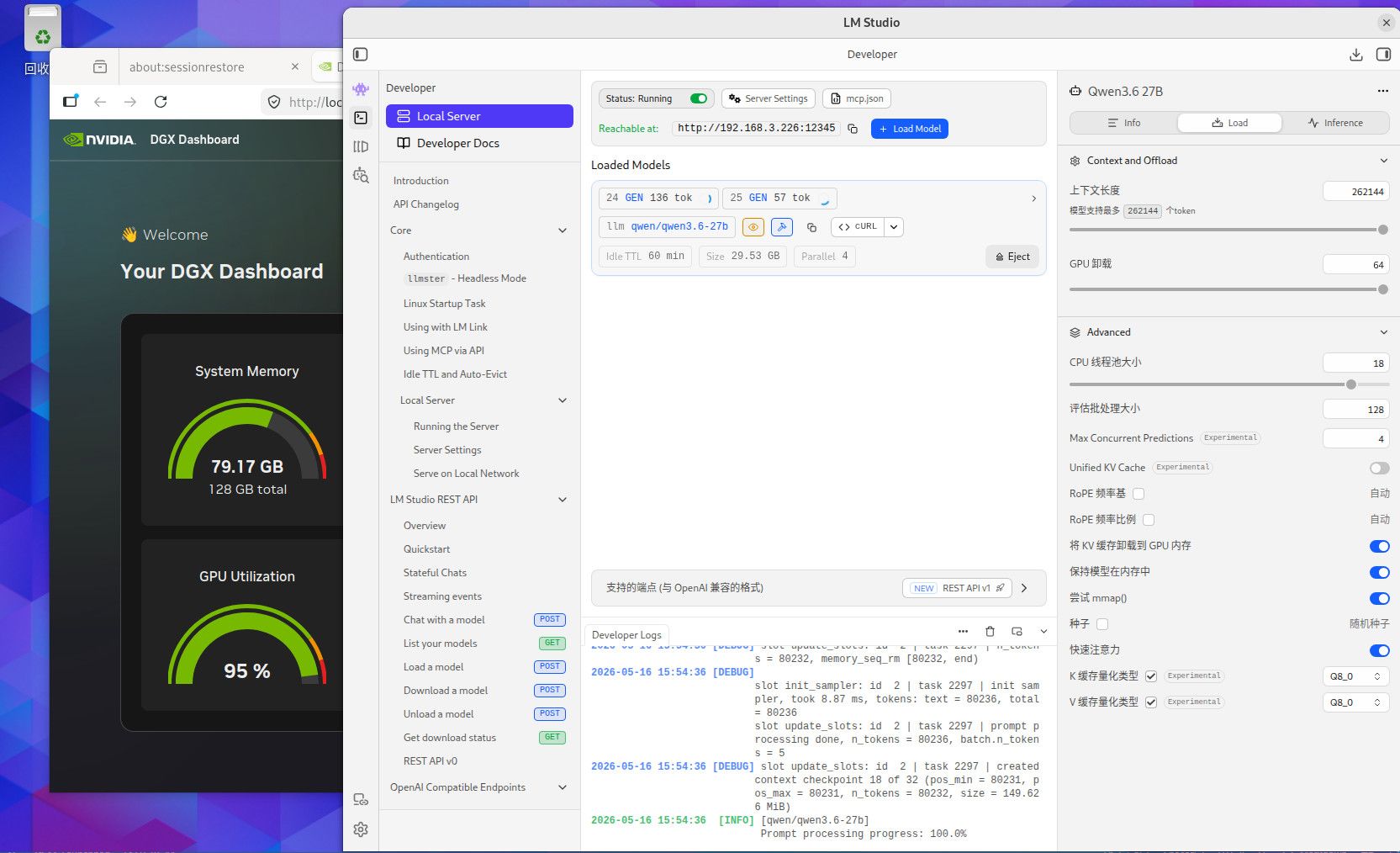Enable the Unified KV Cache switch
Screen dimensions: 1400x853
pos(1379,468)
